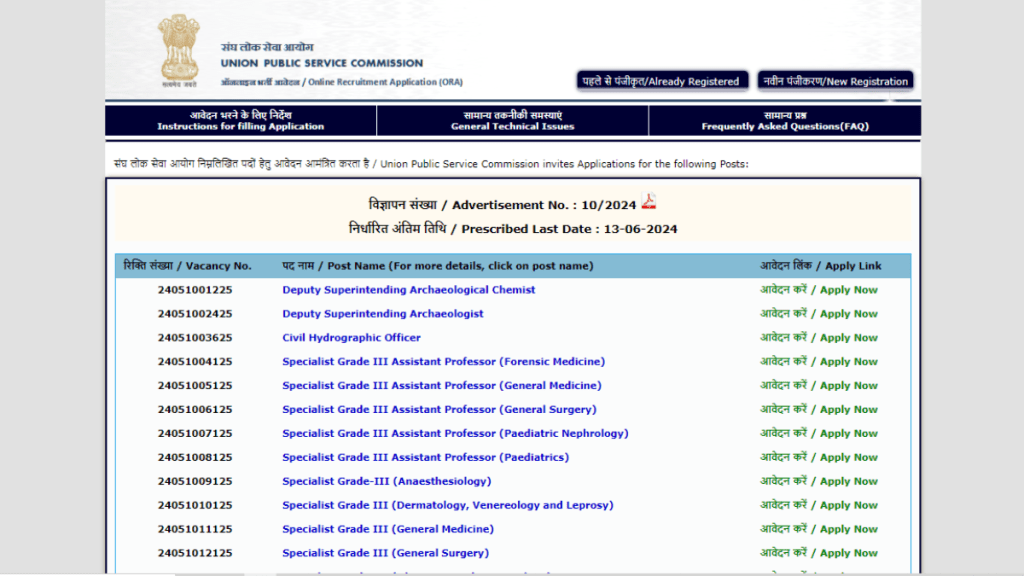Start a New Registration
1024x576 pixels.
point(836,80)
